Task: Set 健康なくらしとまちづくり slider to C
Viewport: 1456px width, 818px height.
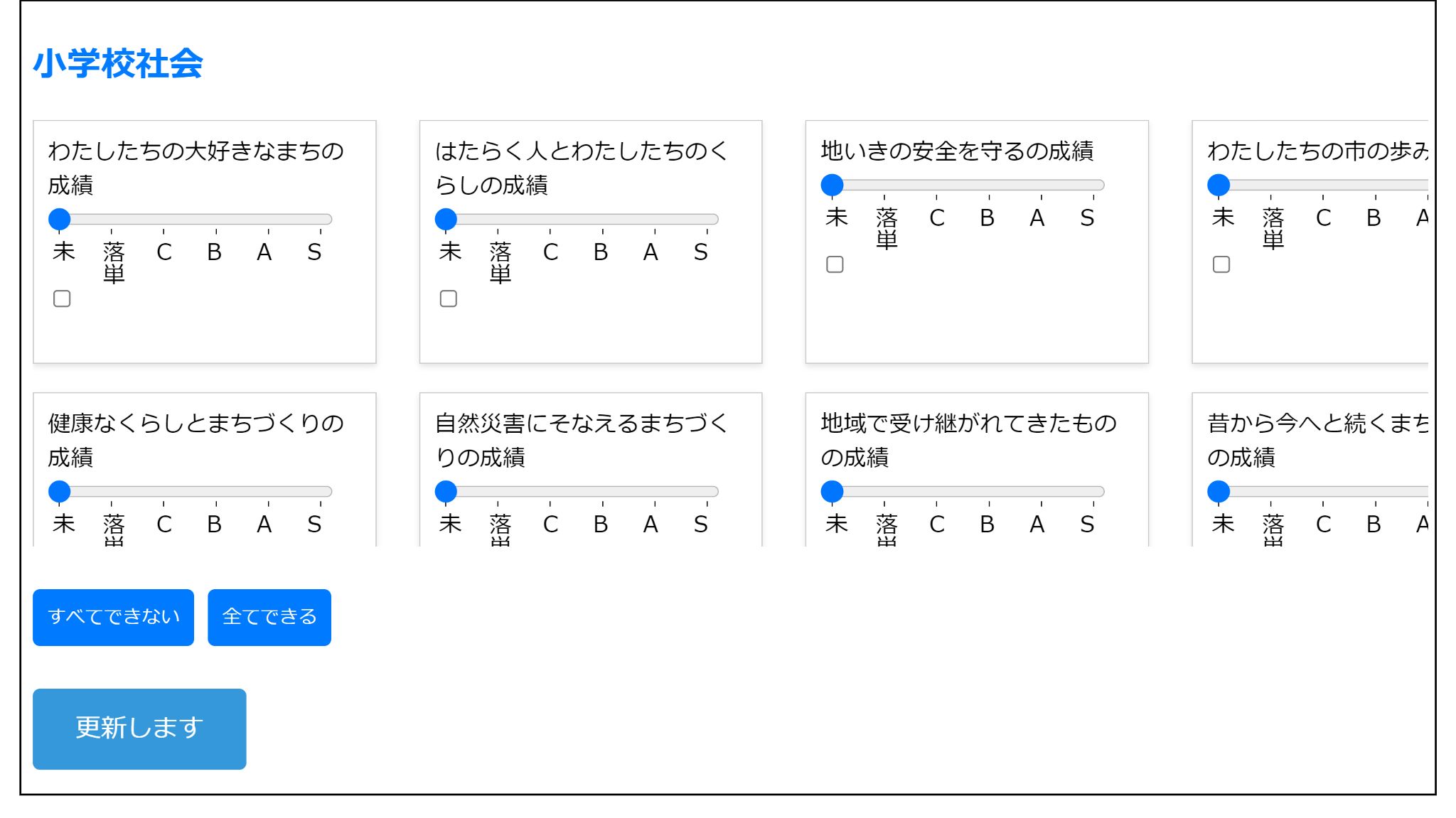Action: (164, 491)
